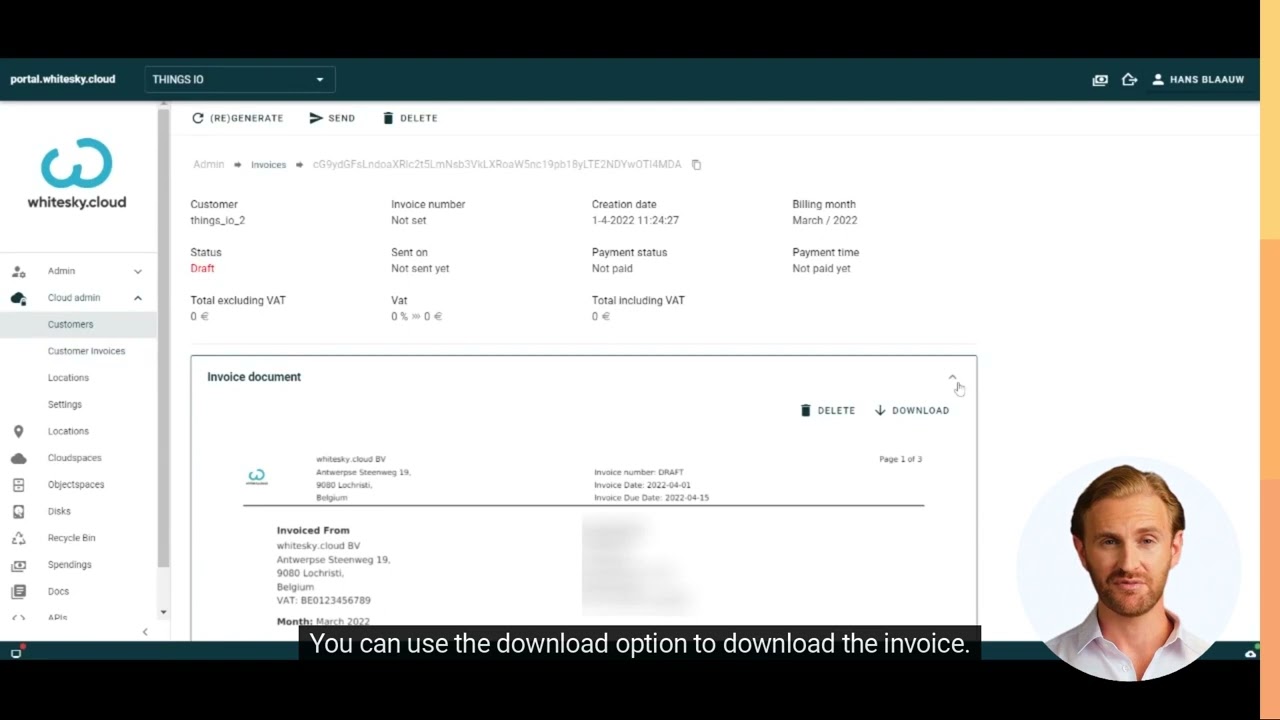Click the things_io_2 customer value
1280x720 pixels.
(x=217, y=221)
